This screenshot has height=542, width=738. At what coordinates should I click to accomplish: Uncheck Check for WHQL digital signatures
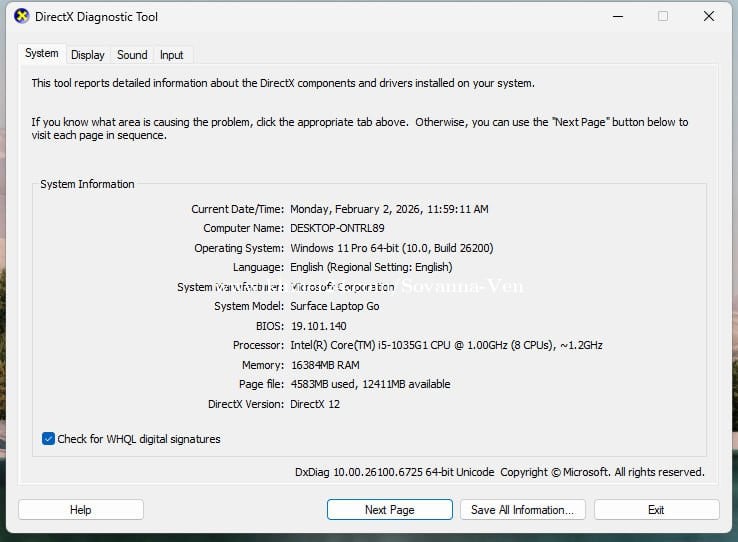(49, 439)
